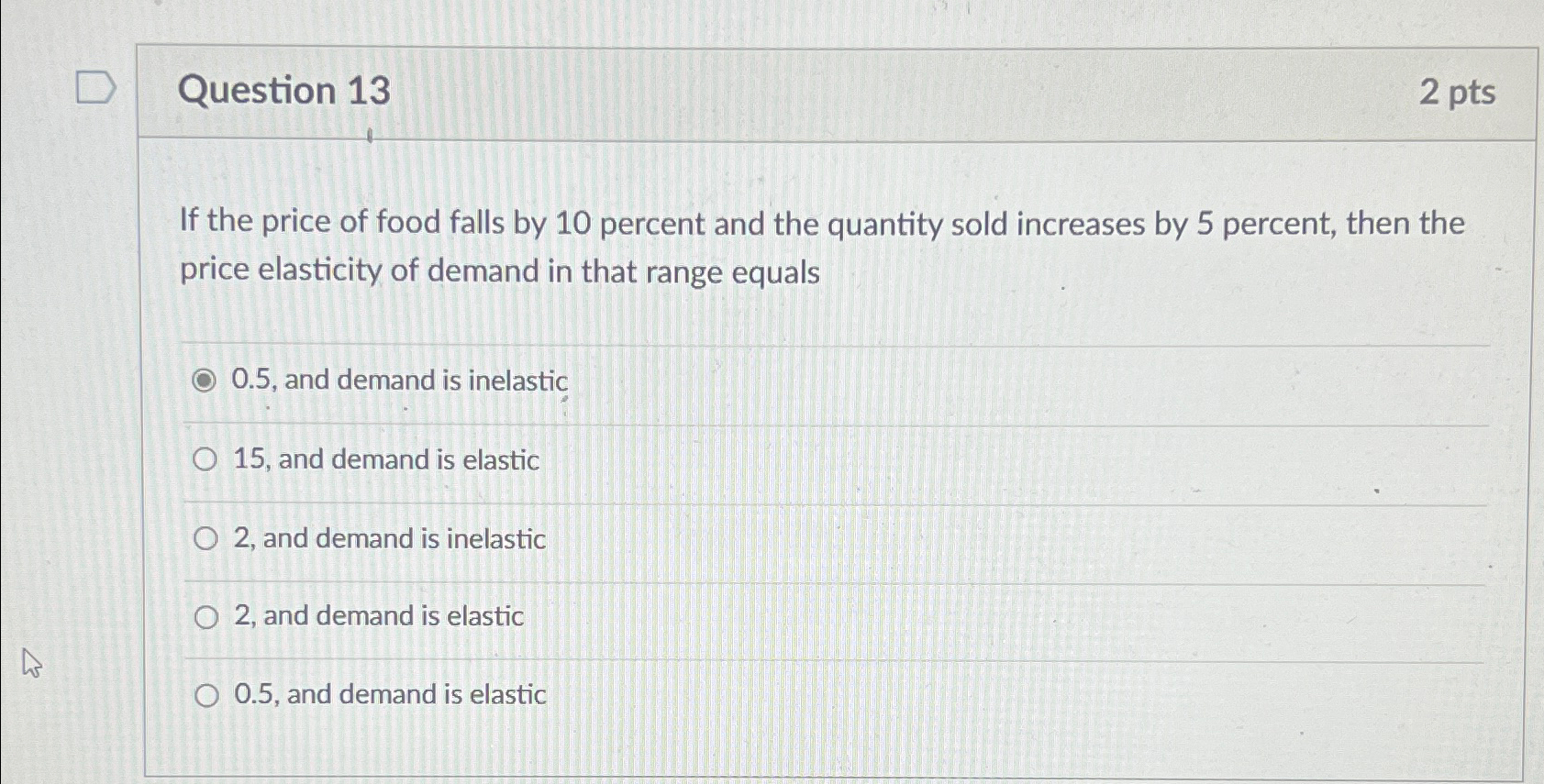The height and width of the screenshot is (784, 1544).
Task: Pick the 2 and demand is elastic choice
Action: click(x=205, y=616)
